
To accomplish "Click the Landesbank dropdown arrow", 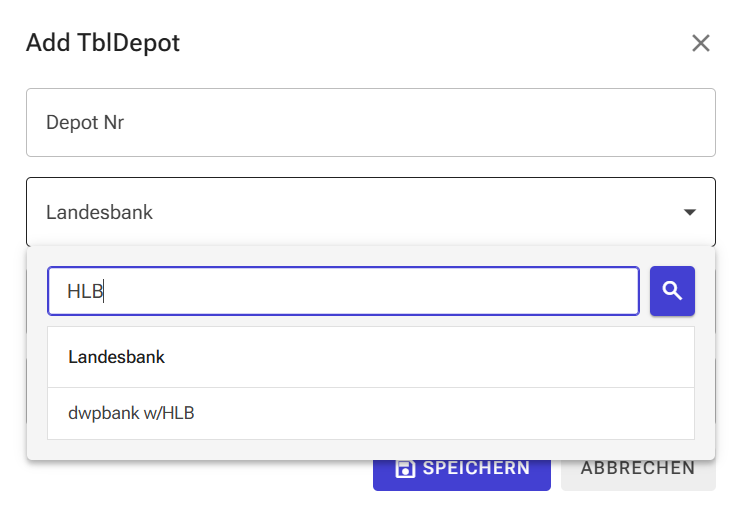I will point(689,212).
